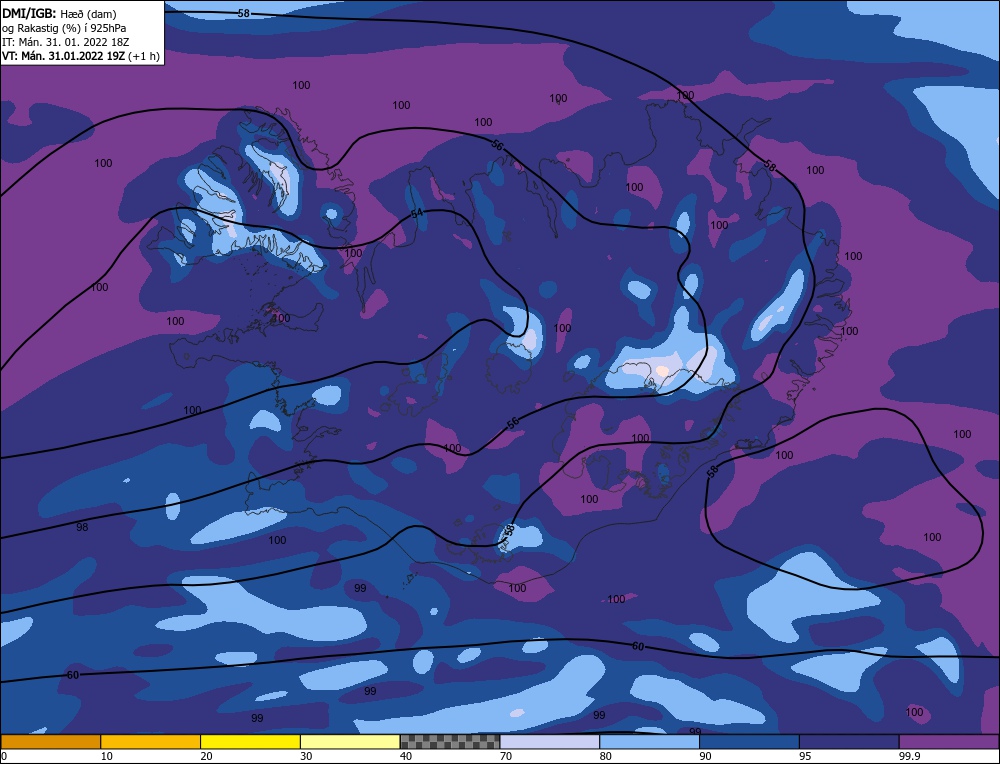1000x764 pixels.
Task: Click the "99.9" legend tick label
Action: tap(909, 756)
